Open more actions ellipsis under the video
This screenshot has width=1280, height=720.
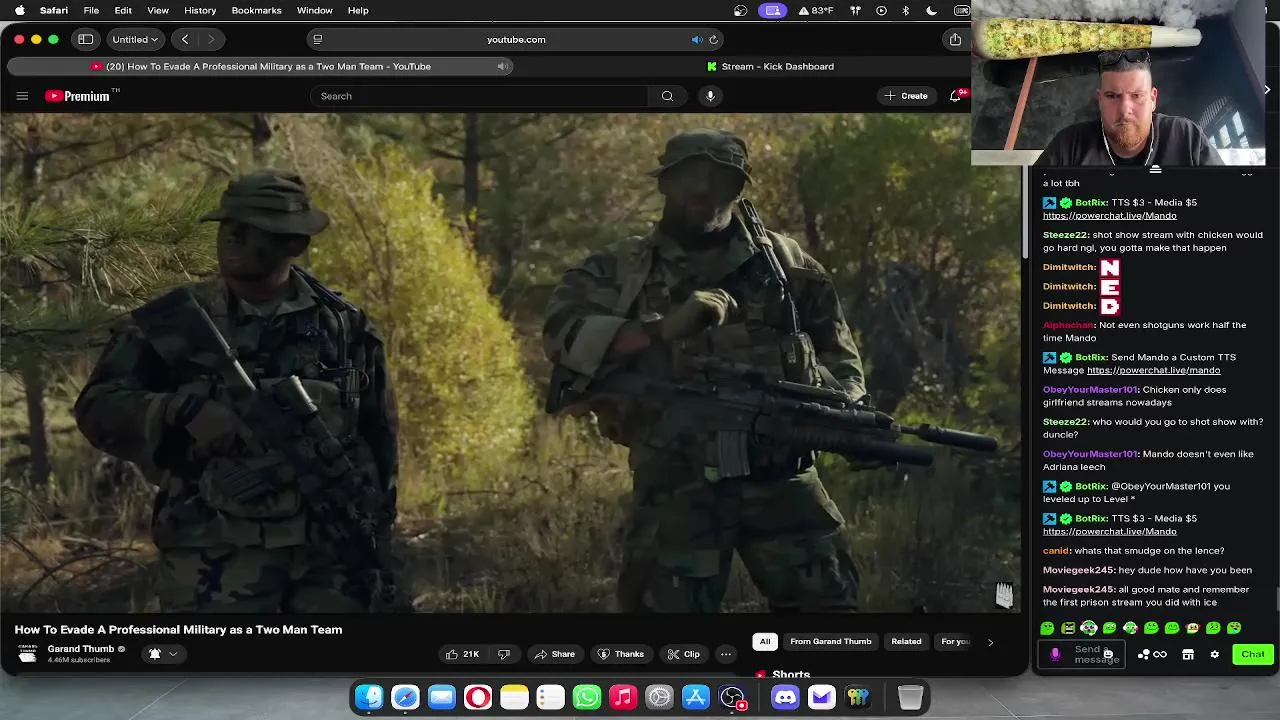click(x=726, y=654)
